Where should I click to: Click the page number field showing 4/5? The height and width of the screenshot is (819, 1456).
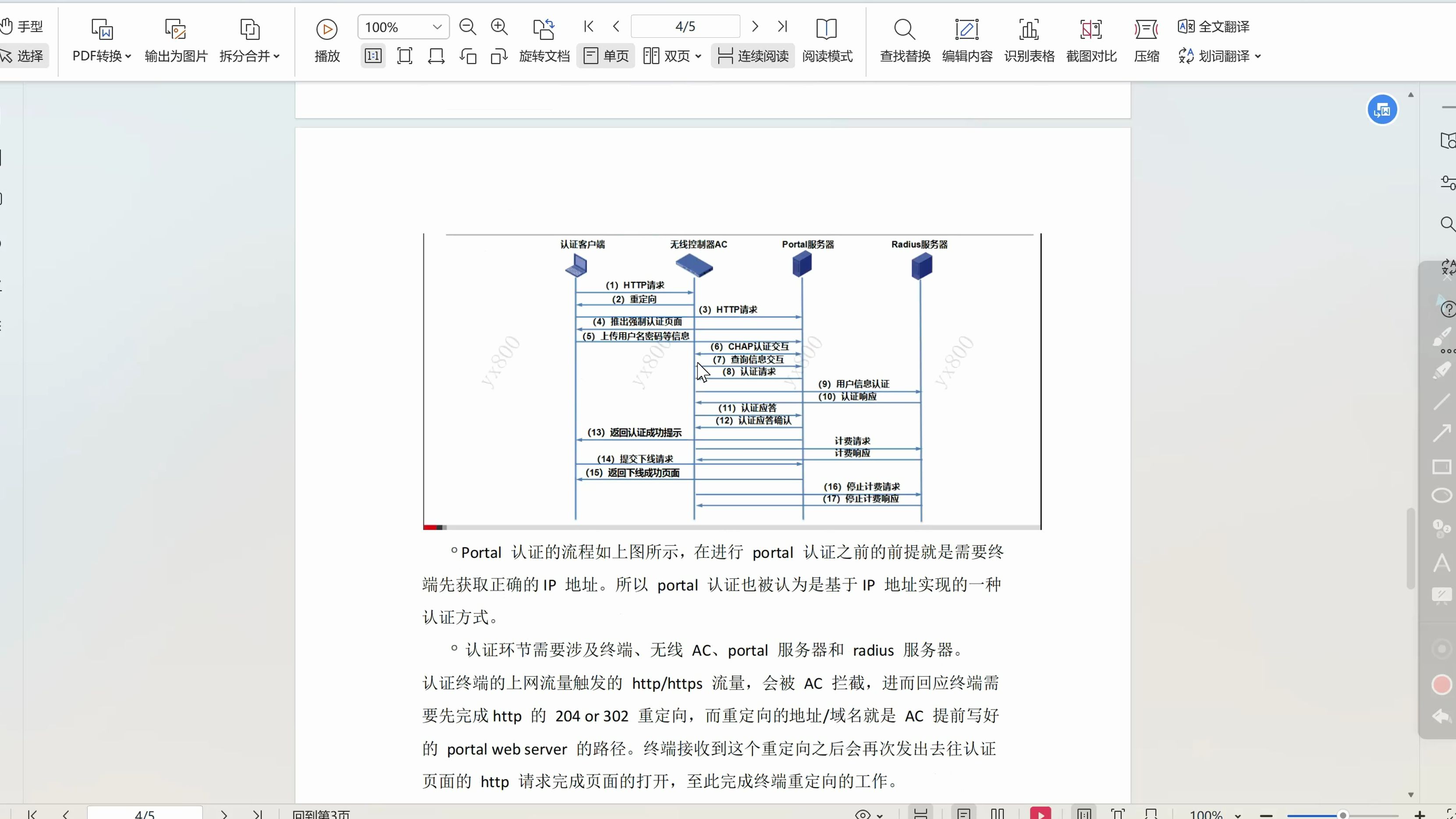[685, 27]
